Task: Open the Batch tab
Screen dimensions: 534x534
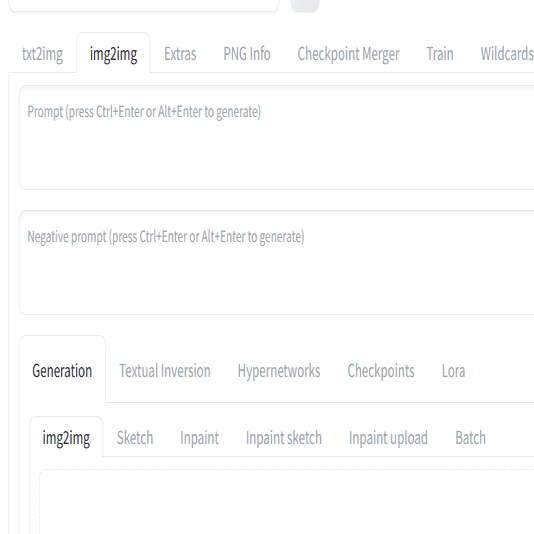Action: (470, 438)
